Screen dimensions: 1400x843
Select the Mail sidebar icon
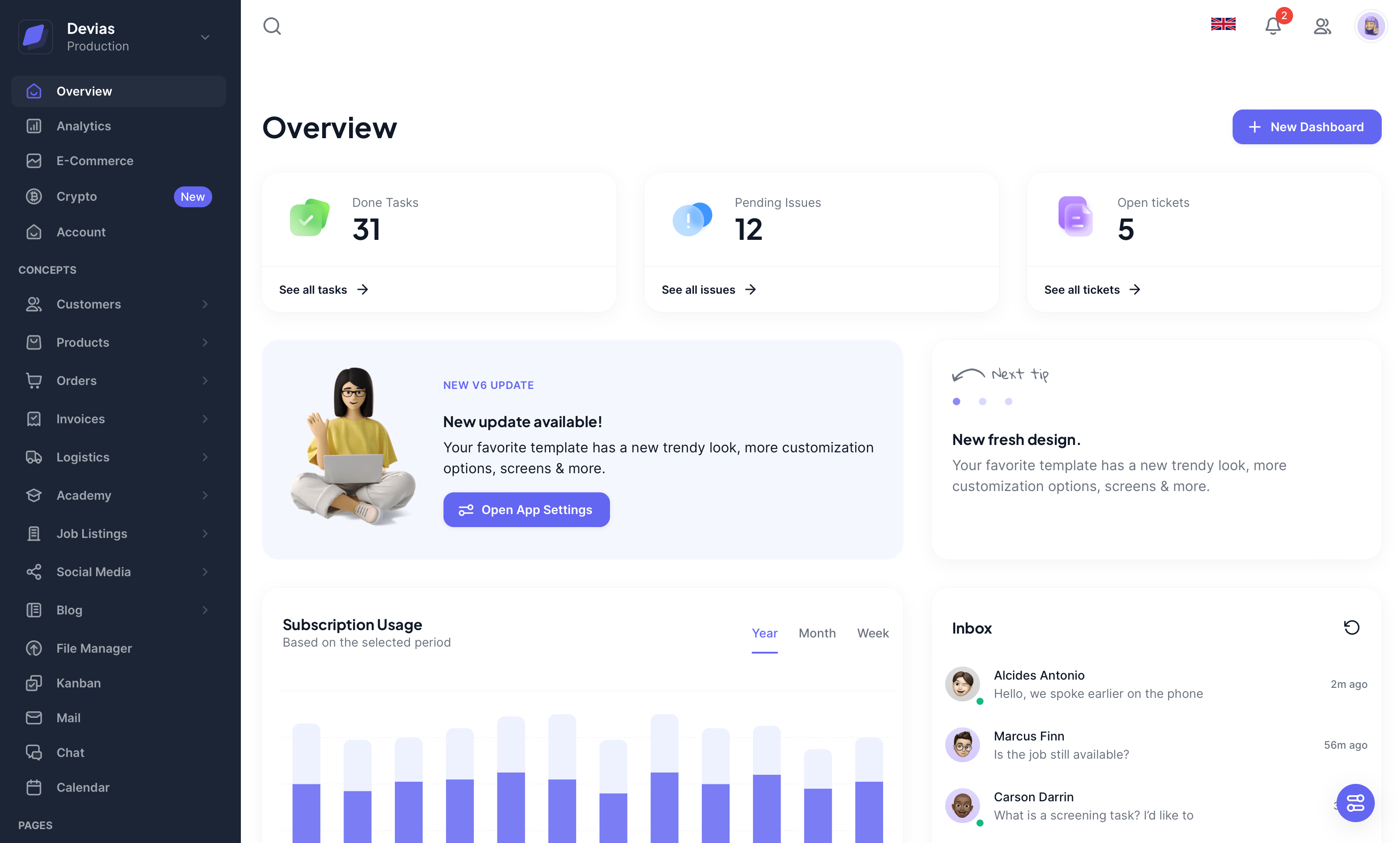click(33, 717)
